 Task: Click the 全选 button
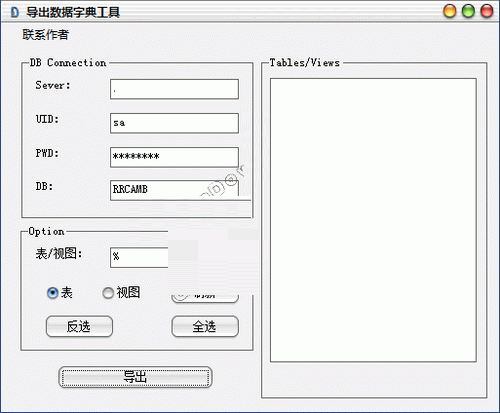[x=205, y=326]
